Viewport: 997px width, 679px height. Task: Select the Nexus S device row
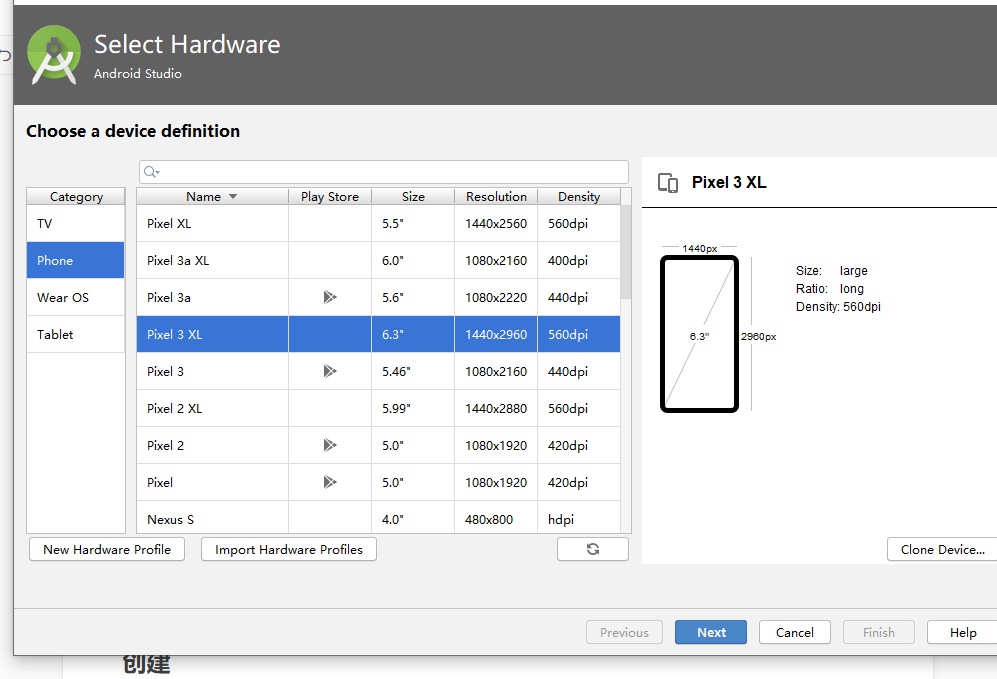[378, 519]
